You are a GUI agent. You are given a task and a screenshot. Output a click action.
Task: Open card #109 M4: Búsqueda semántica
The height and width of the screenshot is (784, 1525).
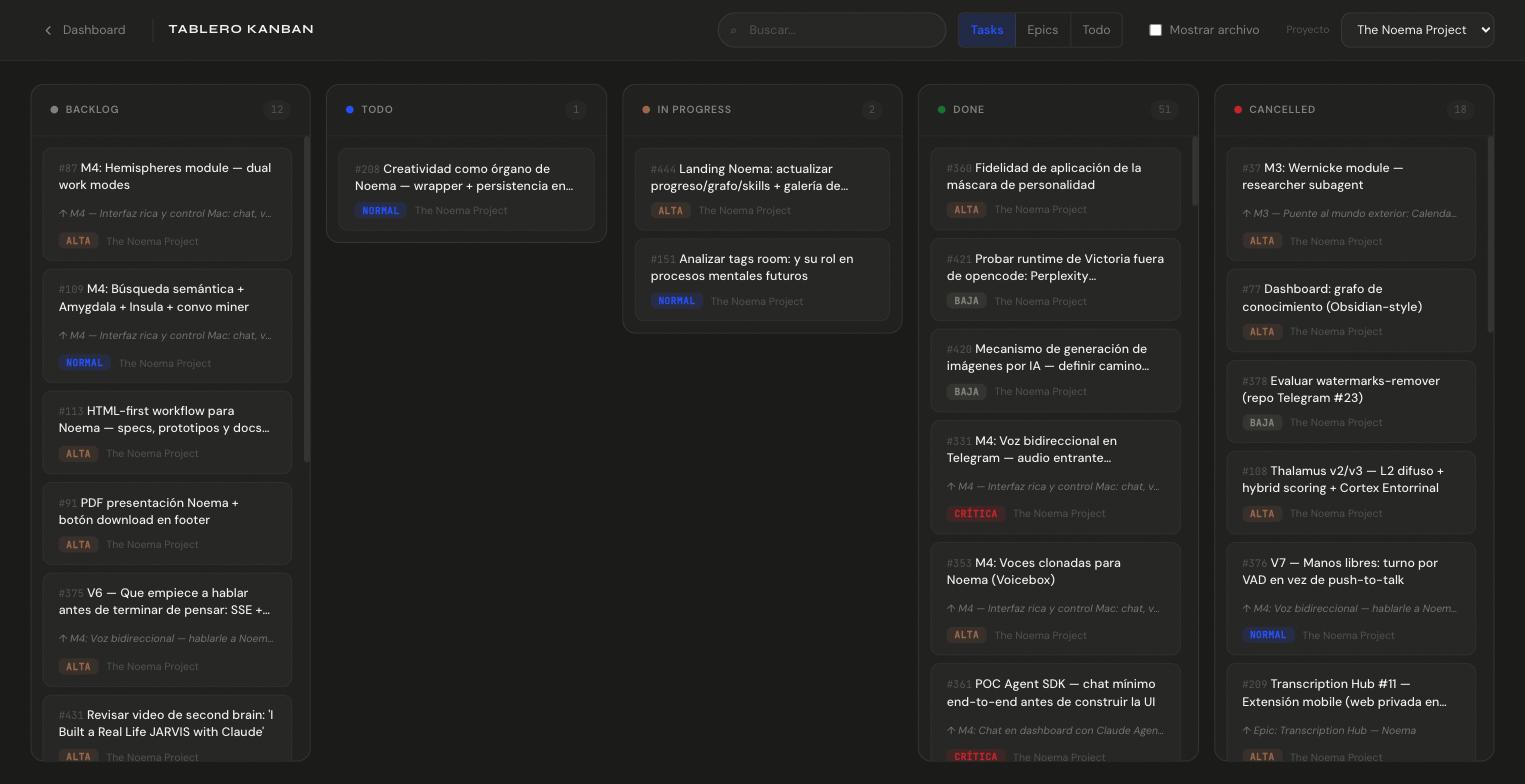tap(167, 326)
